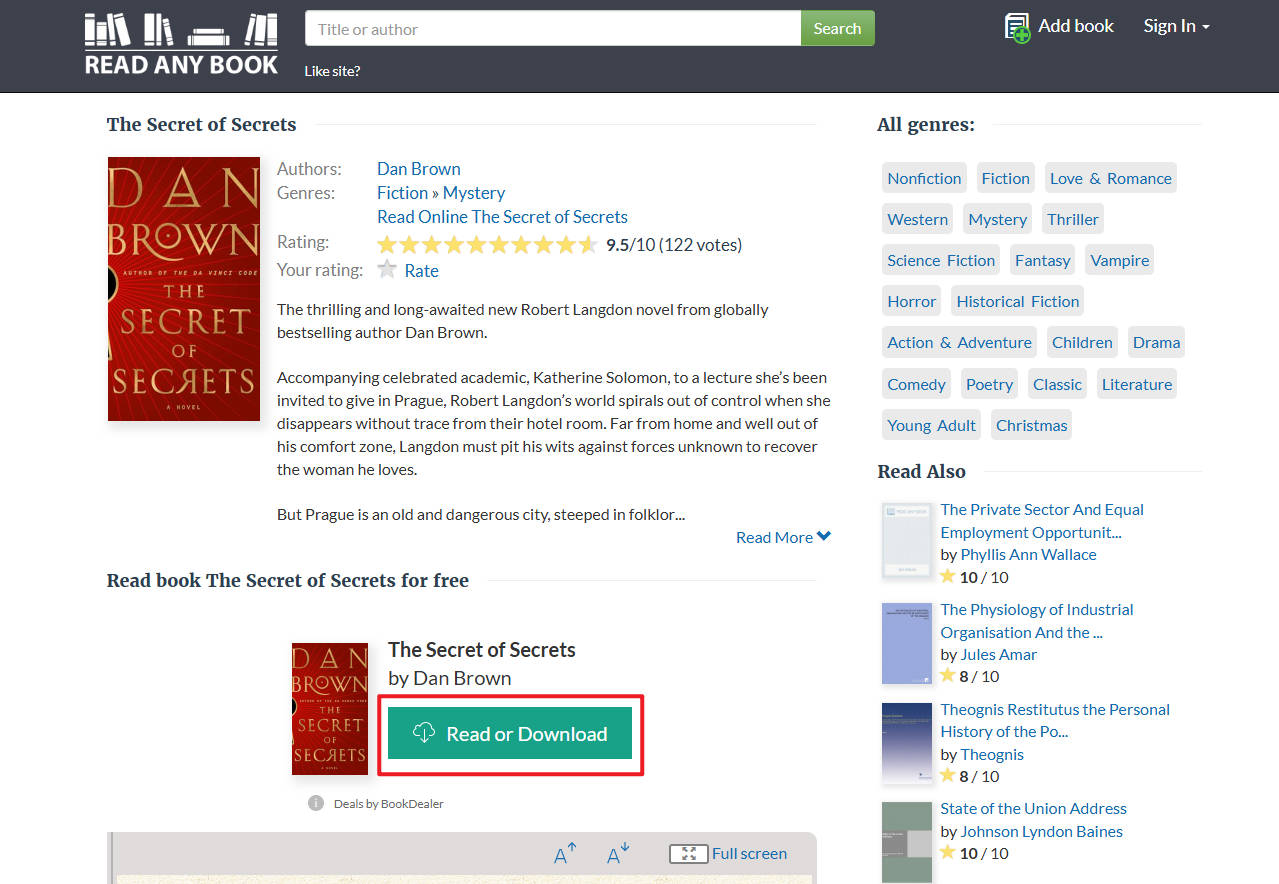1279x884 pixels.
Task: Click the large book cover thumbnail
Action: (x=184, y=288)
